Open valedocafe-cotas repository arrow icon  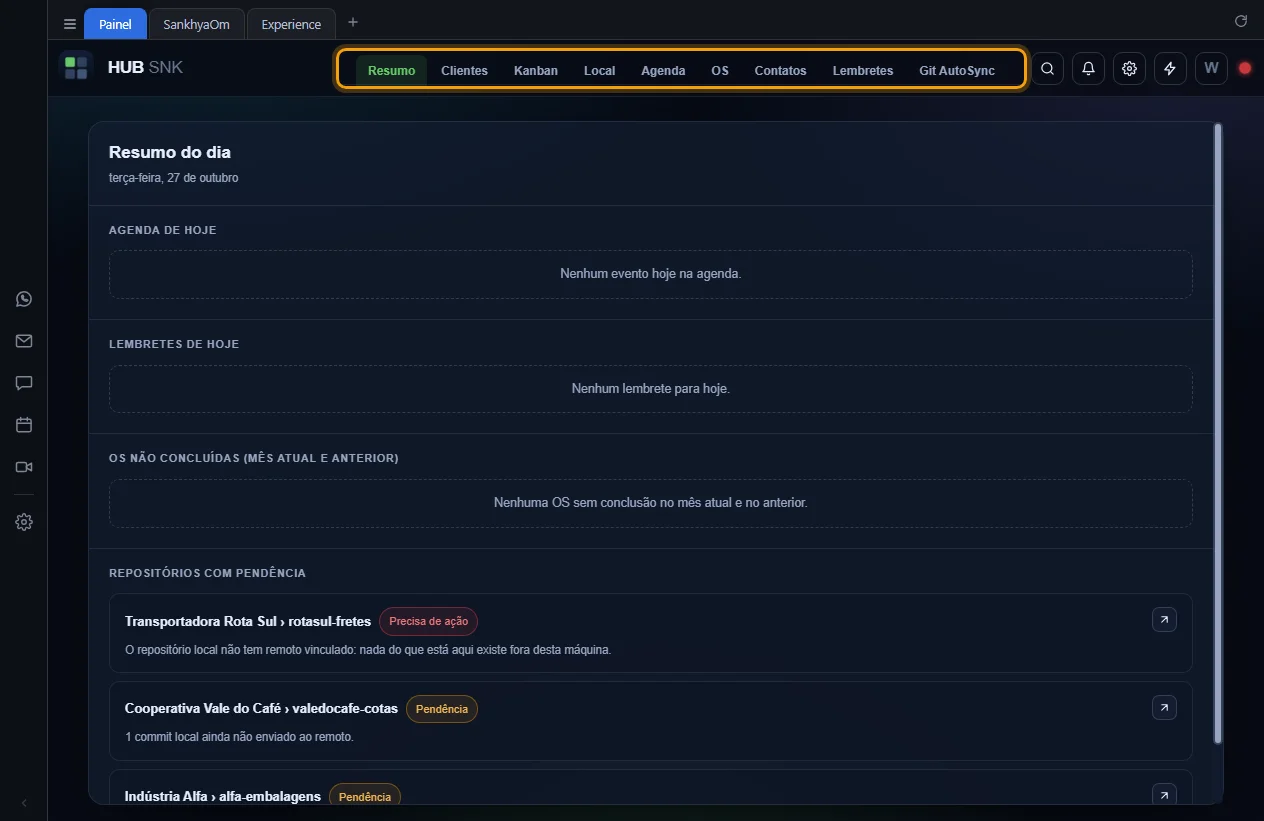1164,708
